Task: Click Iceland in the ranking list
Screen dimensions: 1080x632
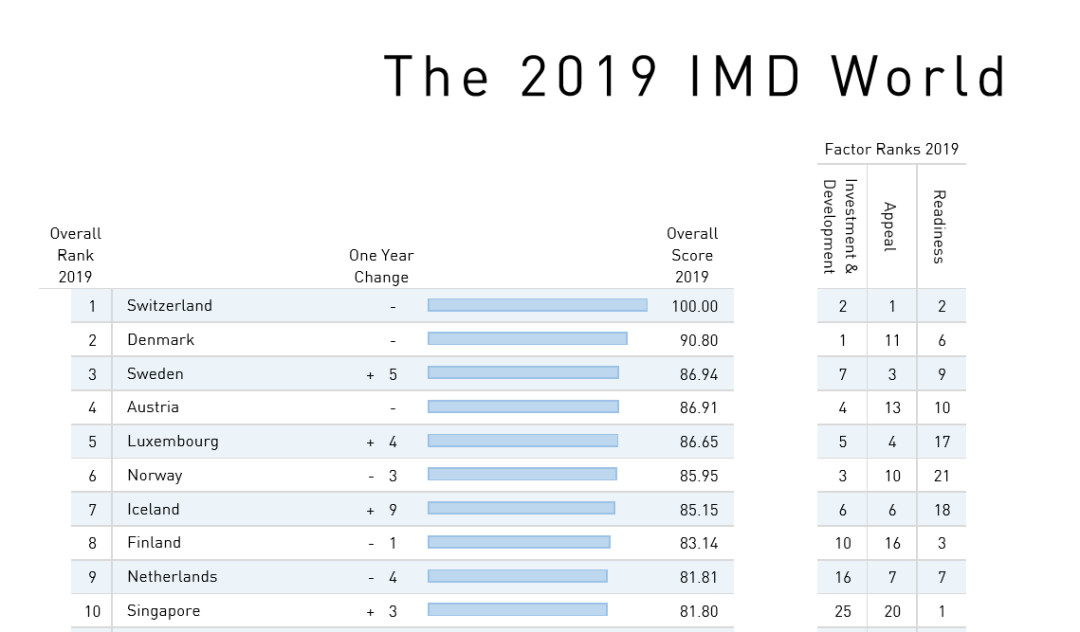Action: [x=153, y=509]
